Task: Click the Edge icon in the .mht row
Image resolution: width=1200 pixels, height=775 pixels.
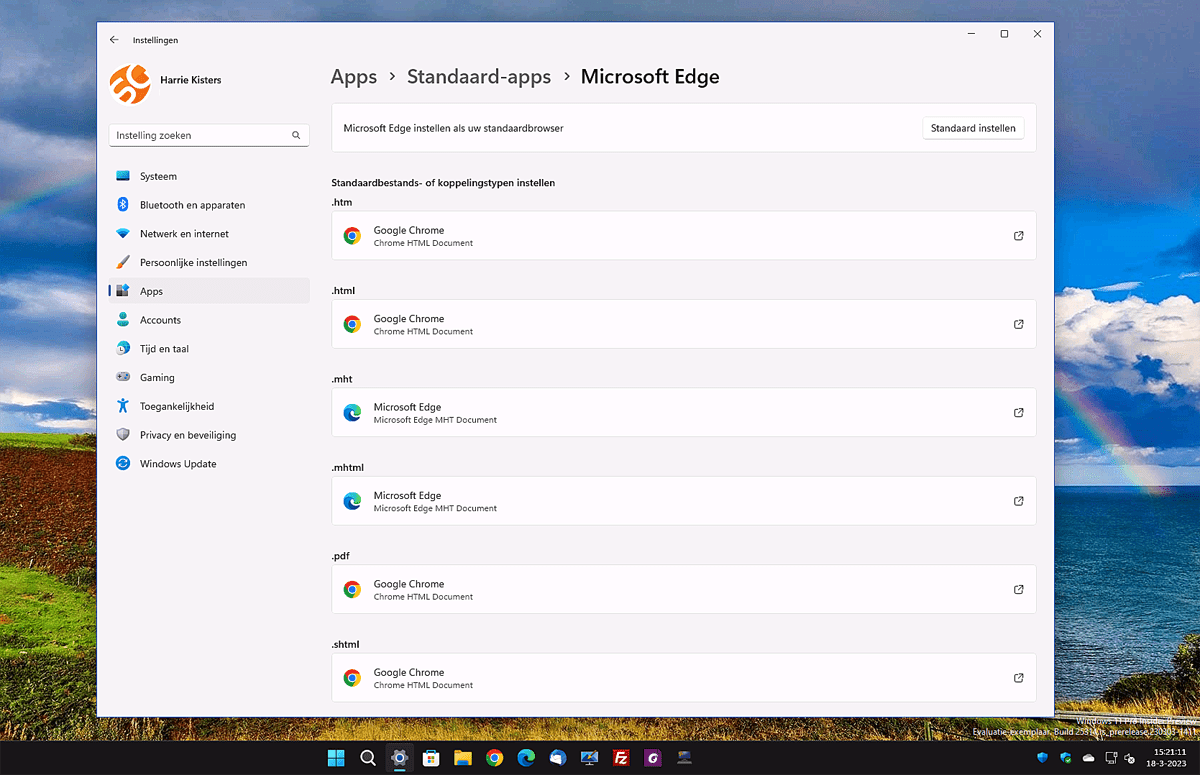Action: [x=352, y=413]
